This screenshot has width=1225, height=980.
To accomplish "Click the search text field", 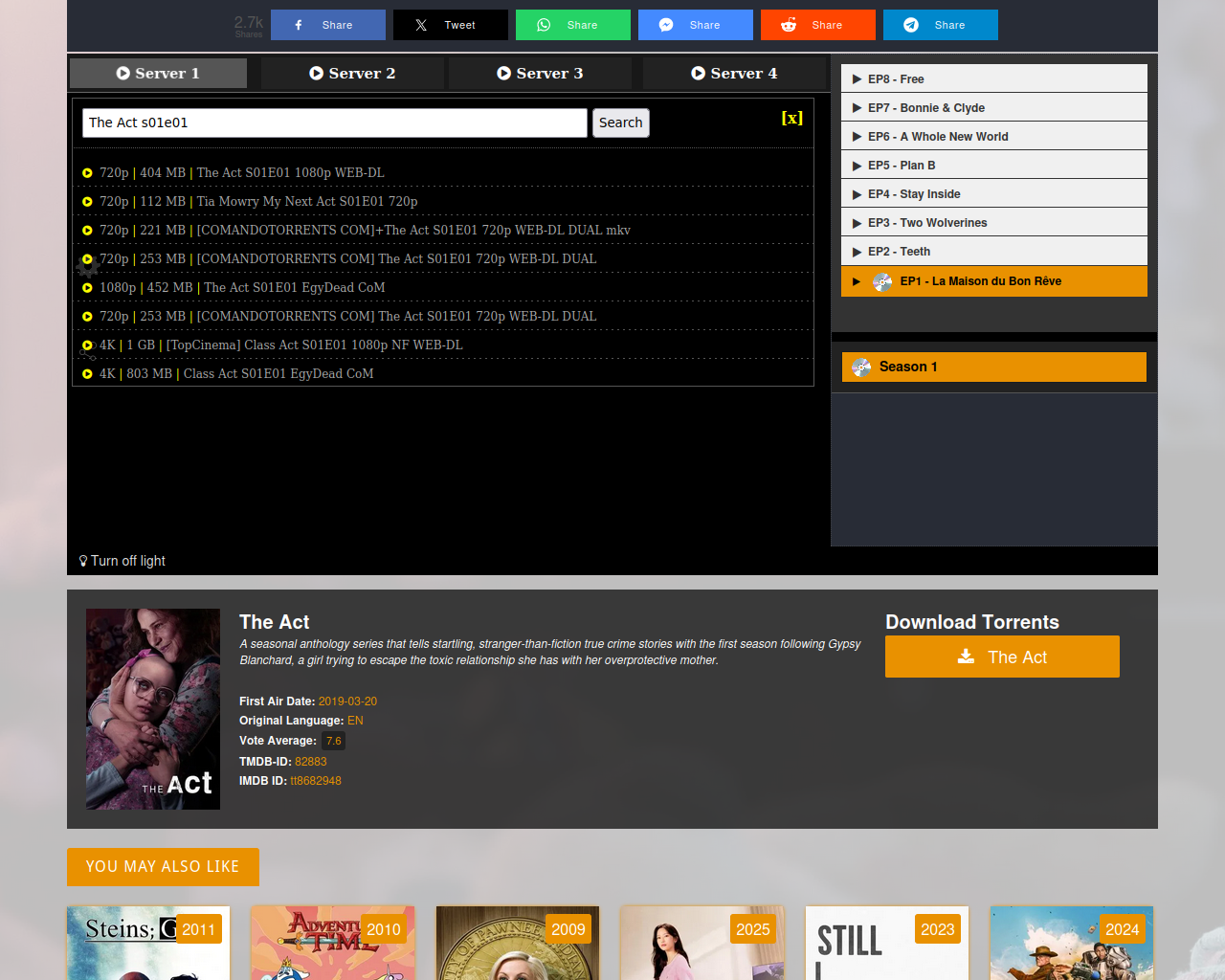I will pyautogui.click(x=335, y=122).
